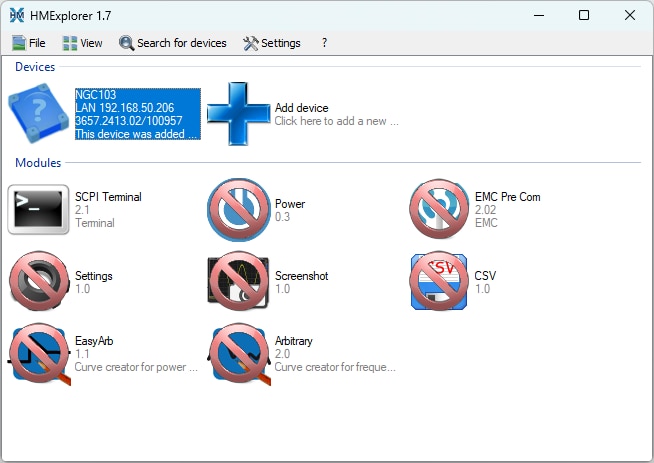Click the Screenshot module icon
The image size is (654, 463).
[x=239, y=281]
